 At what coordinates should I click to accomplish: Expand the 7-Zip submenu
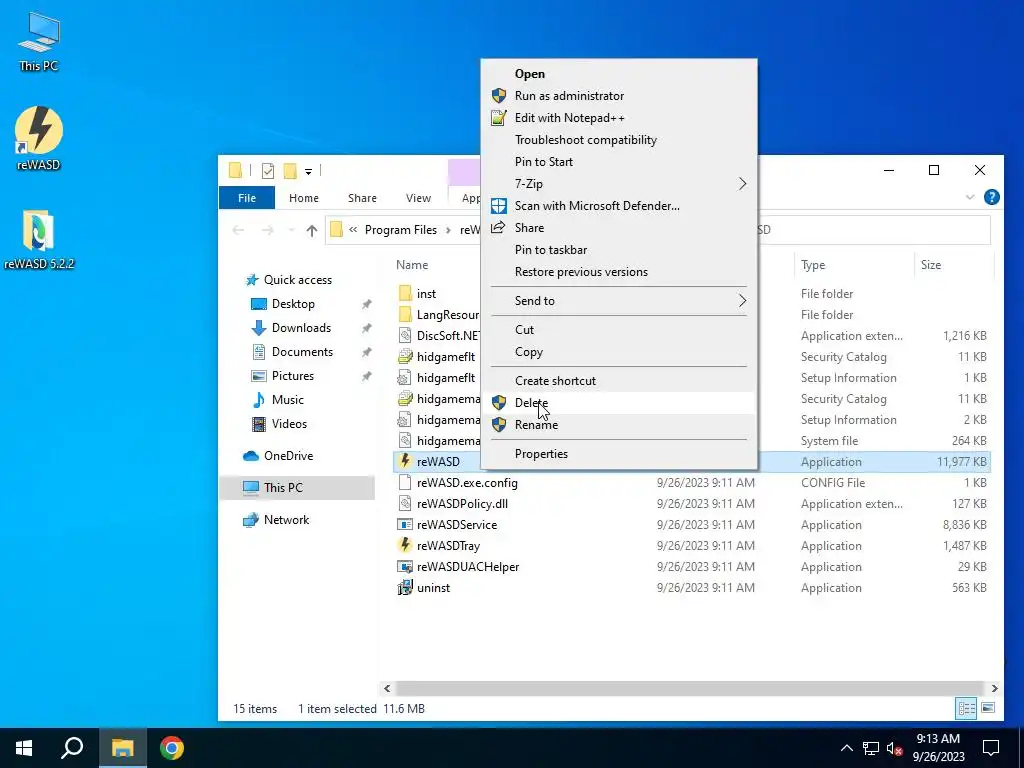[x=742, y=184]
